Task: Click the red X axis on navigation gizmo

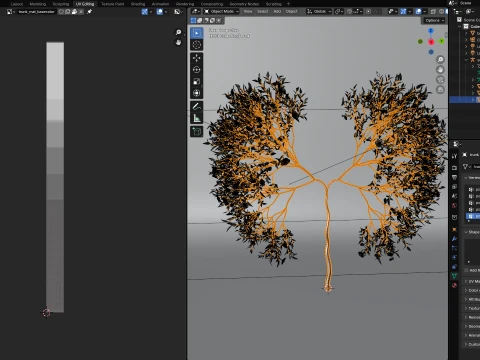Action: click(x=431, y=42)
